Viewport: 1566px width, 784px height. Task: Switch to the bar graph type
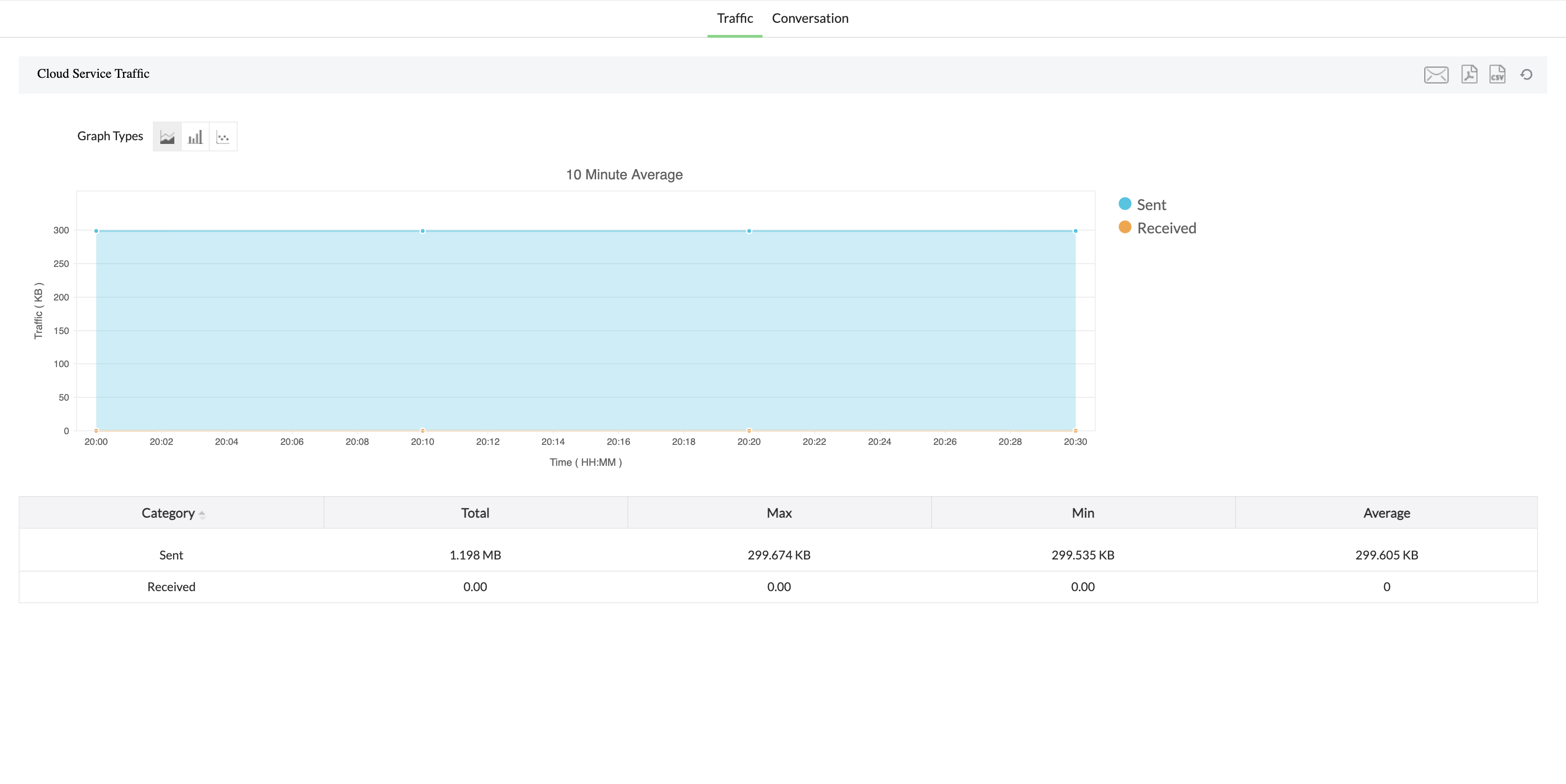tap(195, 137)
